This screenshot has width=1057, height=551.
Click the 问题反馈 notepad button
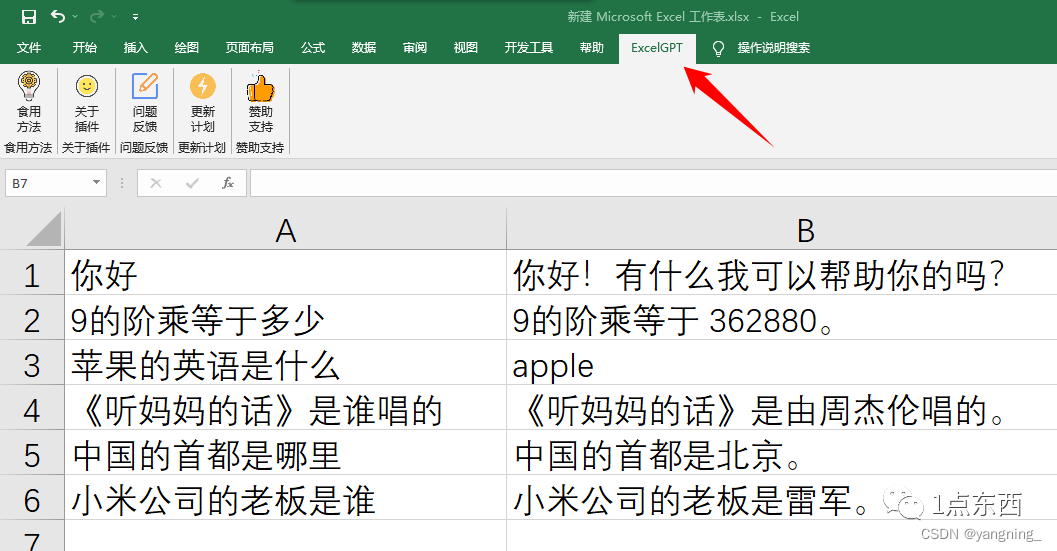coord(145,103)
